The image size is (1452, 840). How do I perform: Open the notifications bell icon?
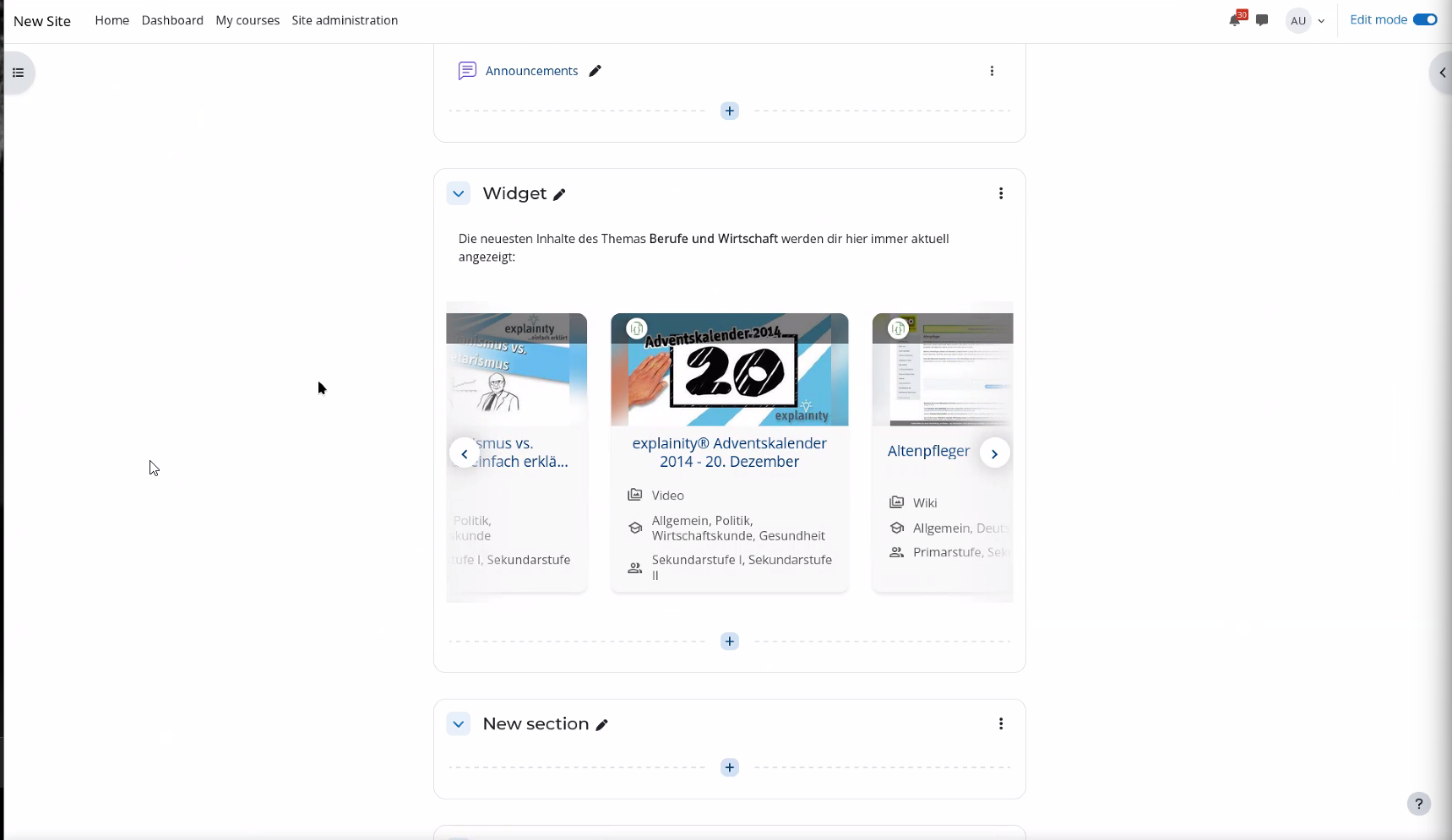(x=1235, y=20)
